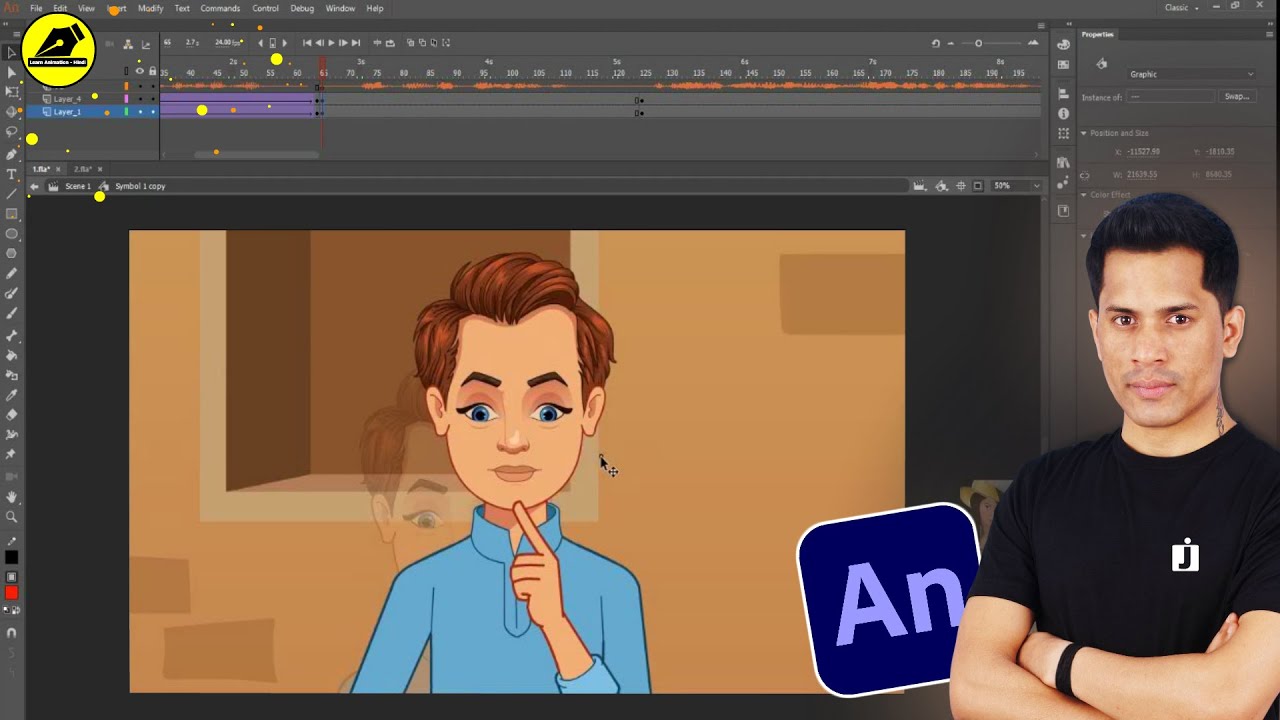Open the Properties panel options menu
The height and width of the screenshot is (720, 1280).
click(1271, 34)
